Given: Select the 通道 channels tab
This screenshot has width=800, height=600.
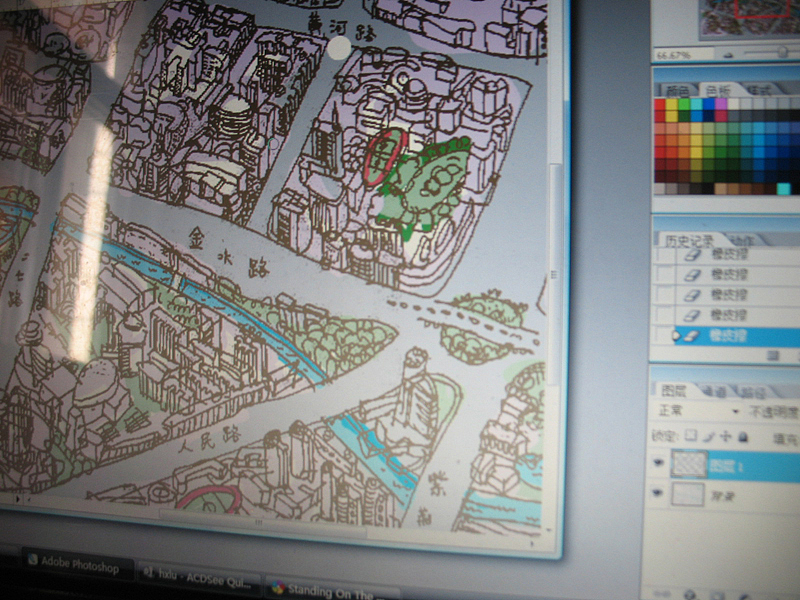Looking at the screenshot, I should (714, 391).
